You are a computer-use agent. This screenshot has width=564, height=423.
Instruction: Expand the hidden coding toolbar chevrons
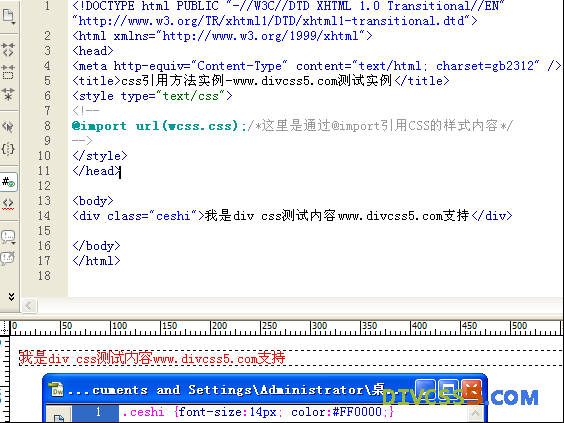(x=11, y=296)
